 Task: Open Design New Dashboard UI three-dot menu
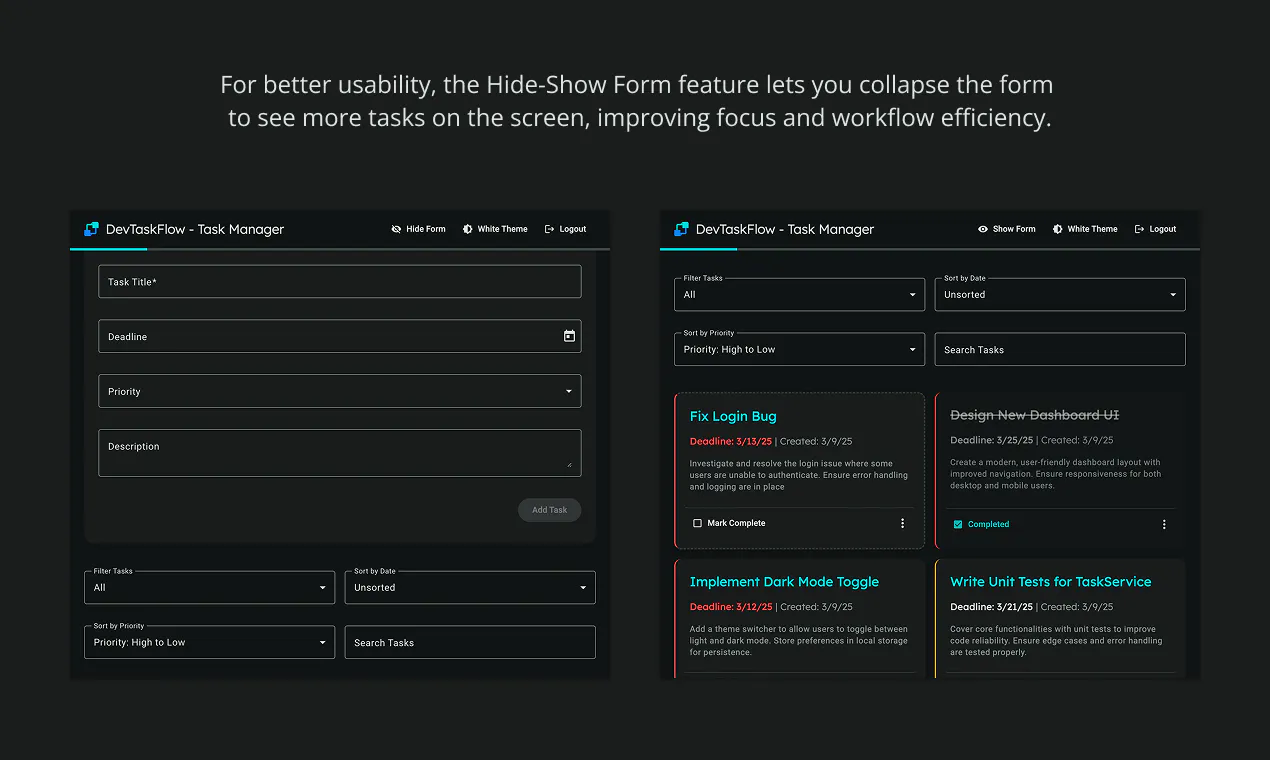click(x=1164, y=524)
